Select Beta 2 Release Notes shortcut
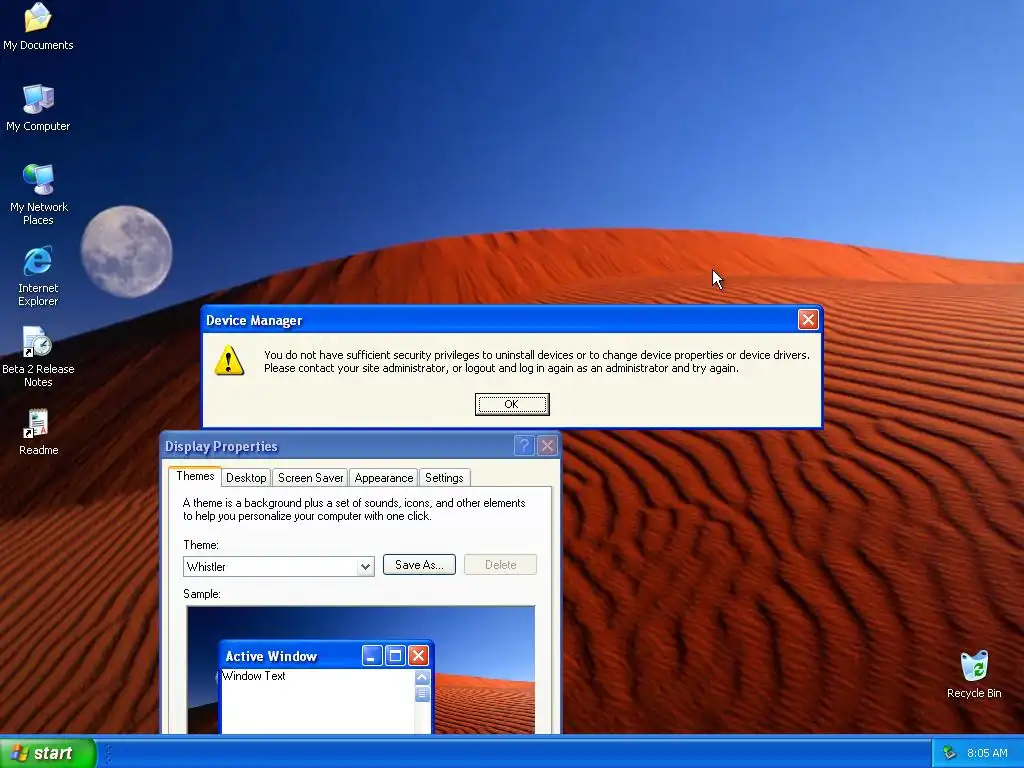The width and height of the screenshot is (1024, 768). [x=38, y=357]
